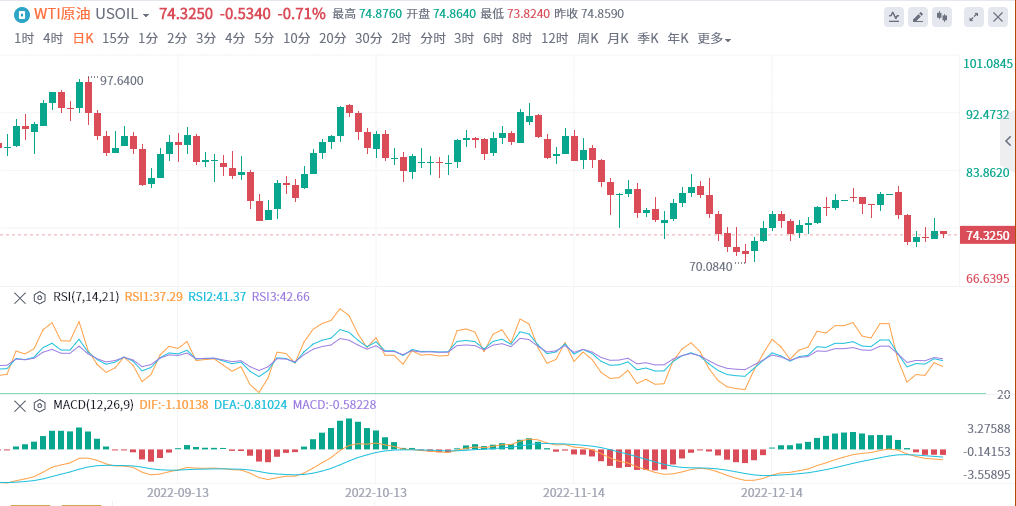The height and width of the screenshot is (506, 1016).
Task: Click the 最低 73.8240 low value
Action: click(516, 14)
